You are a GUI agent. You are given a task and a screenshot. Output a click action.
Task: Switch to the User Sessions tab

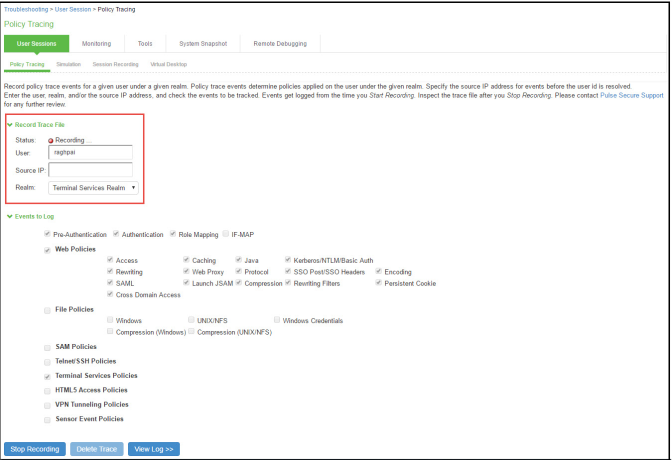pyautogui.click(x=36, y=44)
